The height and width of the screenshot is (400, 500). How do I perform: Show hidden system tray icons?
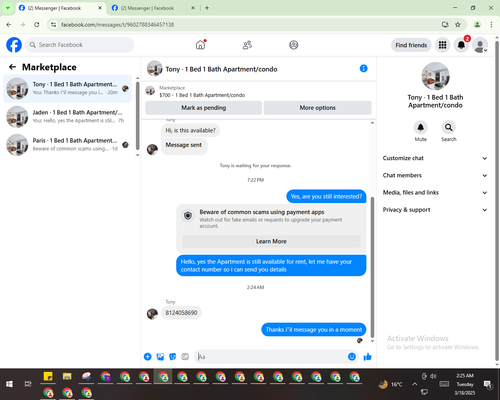414,384
